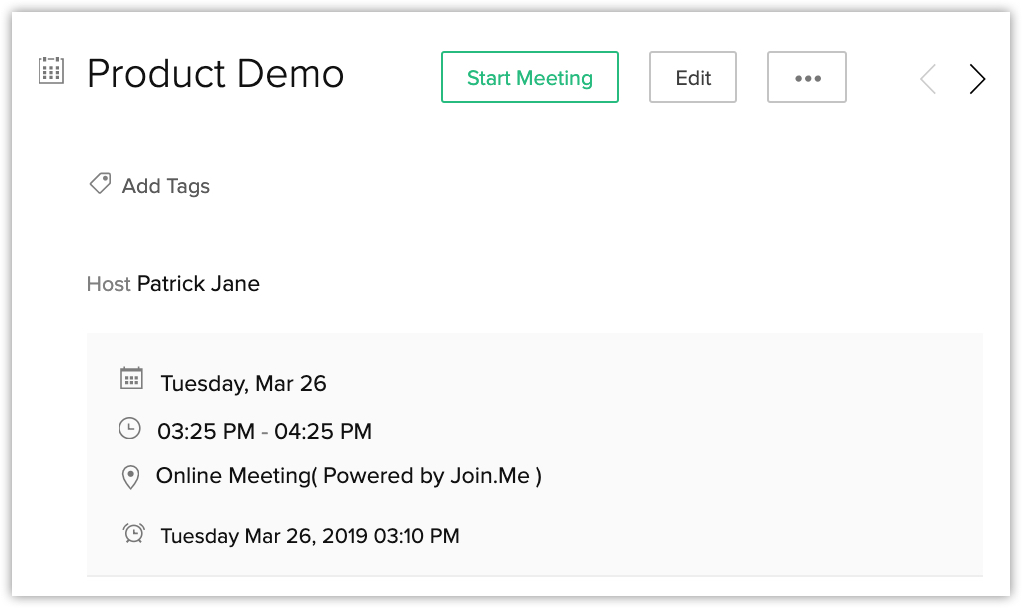Click the alarm reminder icon

pyautogui.click(x=133, y=533)
